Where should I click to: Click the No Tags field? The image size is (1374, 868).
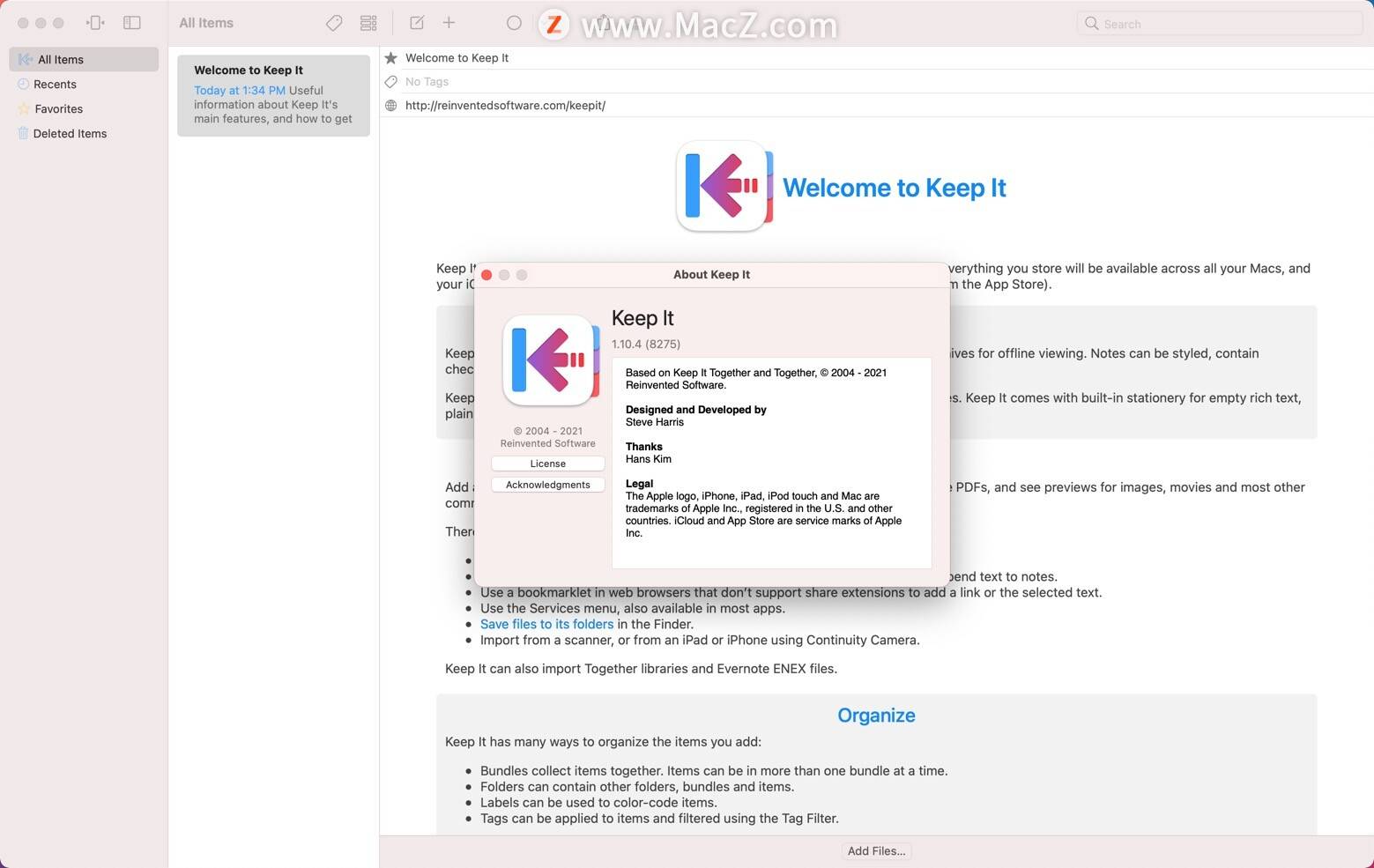[x=427, y=82]
